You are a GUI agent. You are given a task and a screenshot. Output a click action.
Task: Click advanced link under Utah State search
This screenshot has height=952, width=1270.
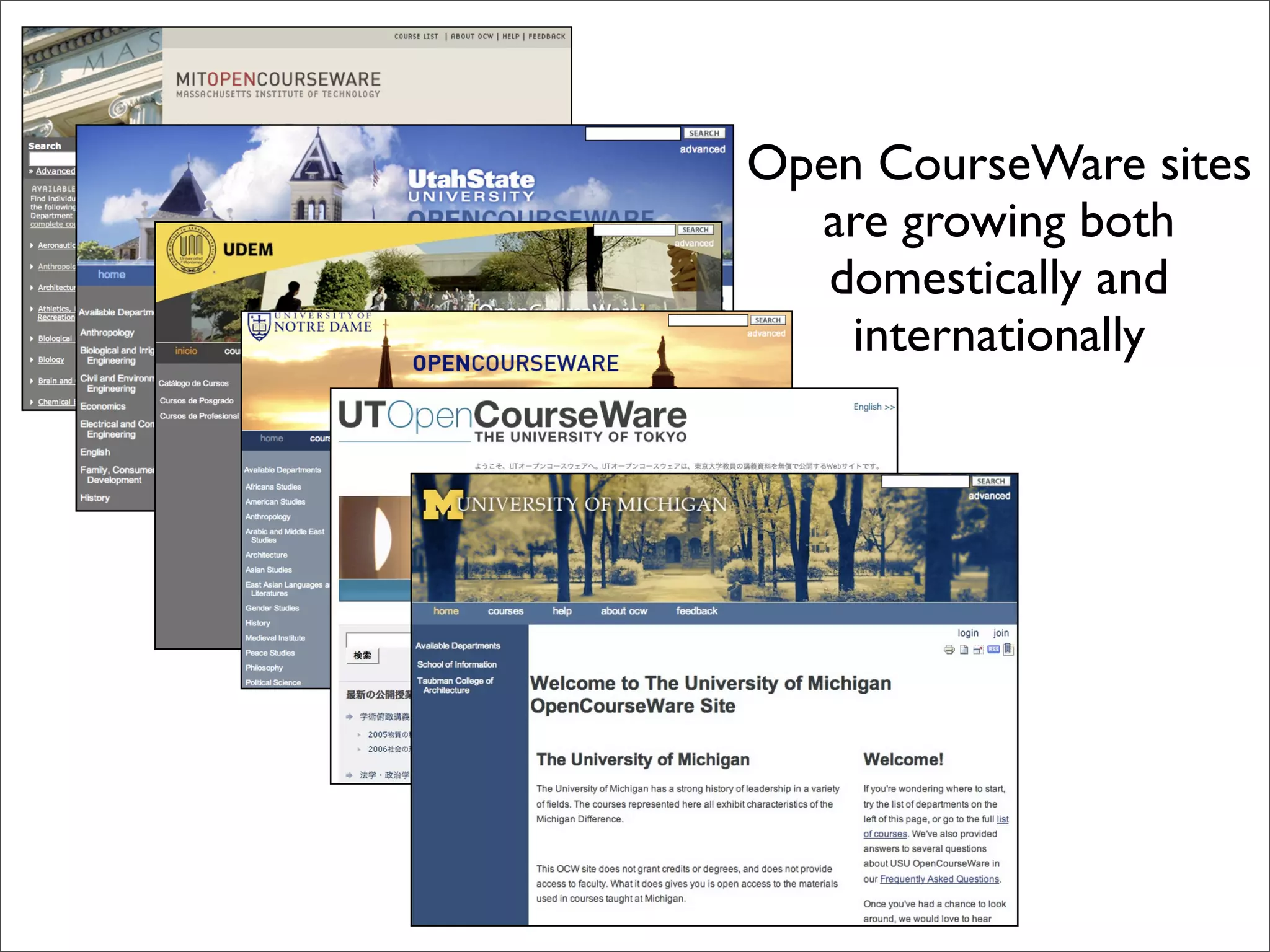703,149
